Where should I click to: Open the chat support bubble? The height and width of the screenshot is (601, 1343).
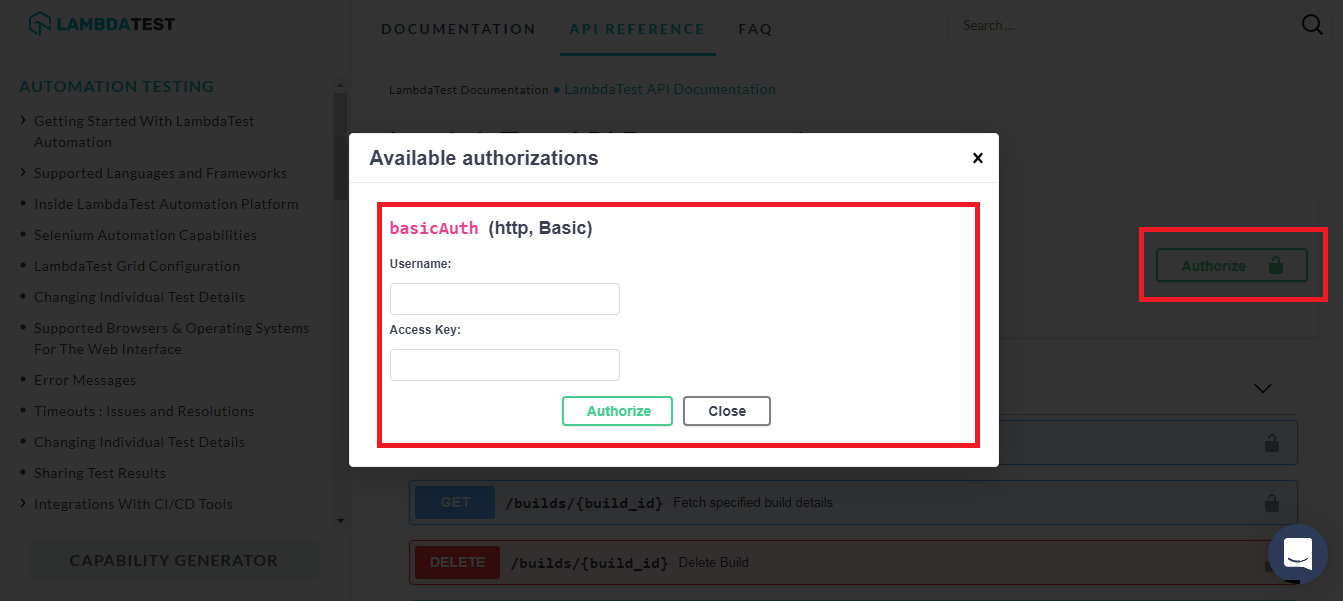click(1297, 554)
